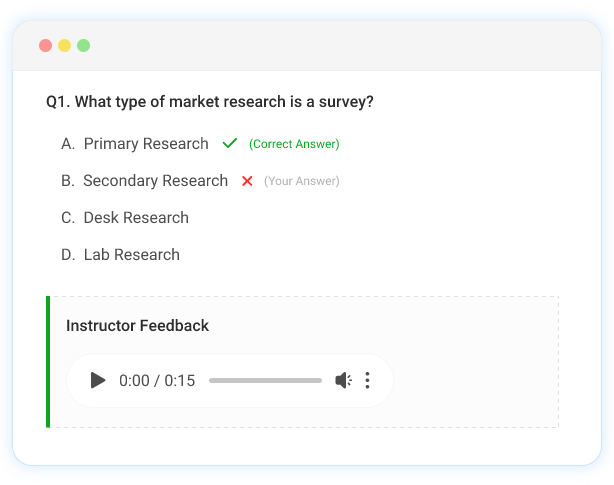Select option A Primary Research
Screen dimensions: 614x485
(x=145, y=144)
